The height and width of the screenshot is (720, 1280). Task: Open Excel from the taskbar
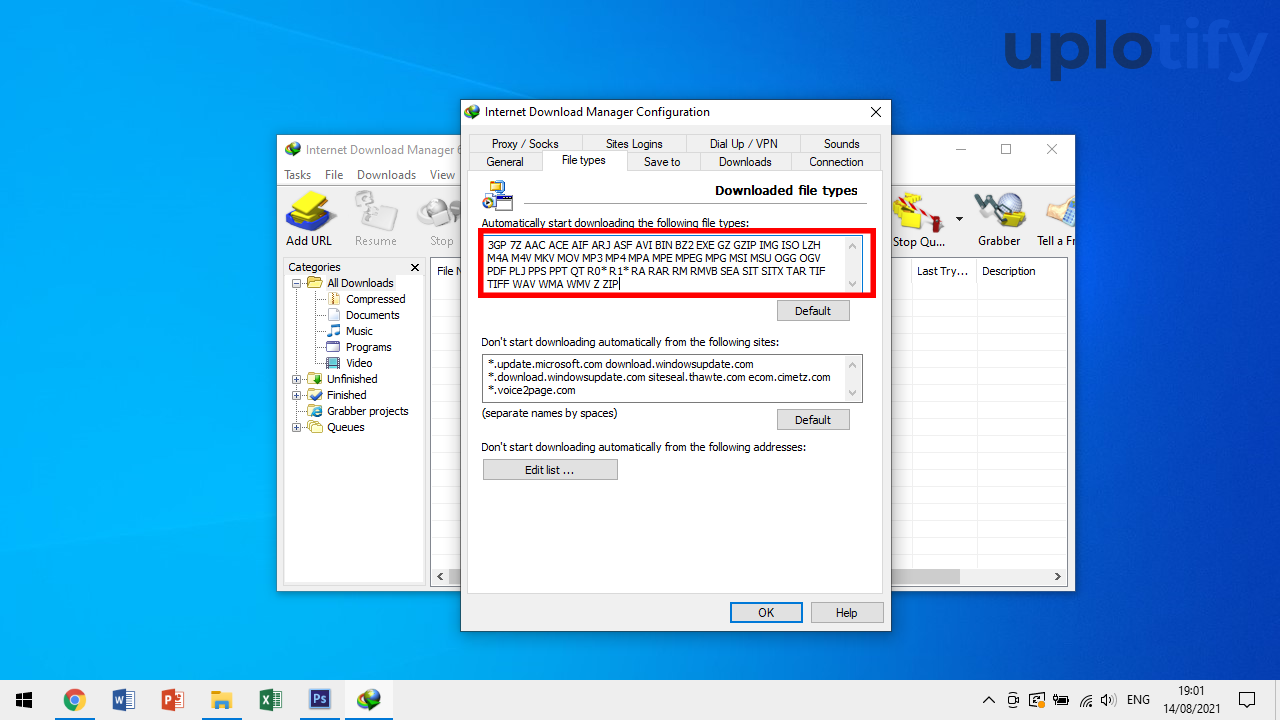coord(270,700)
